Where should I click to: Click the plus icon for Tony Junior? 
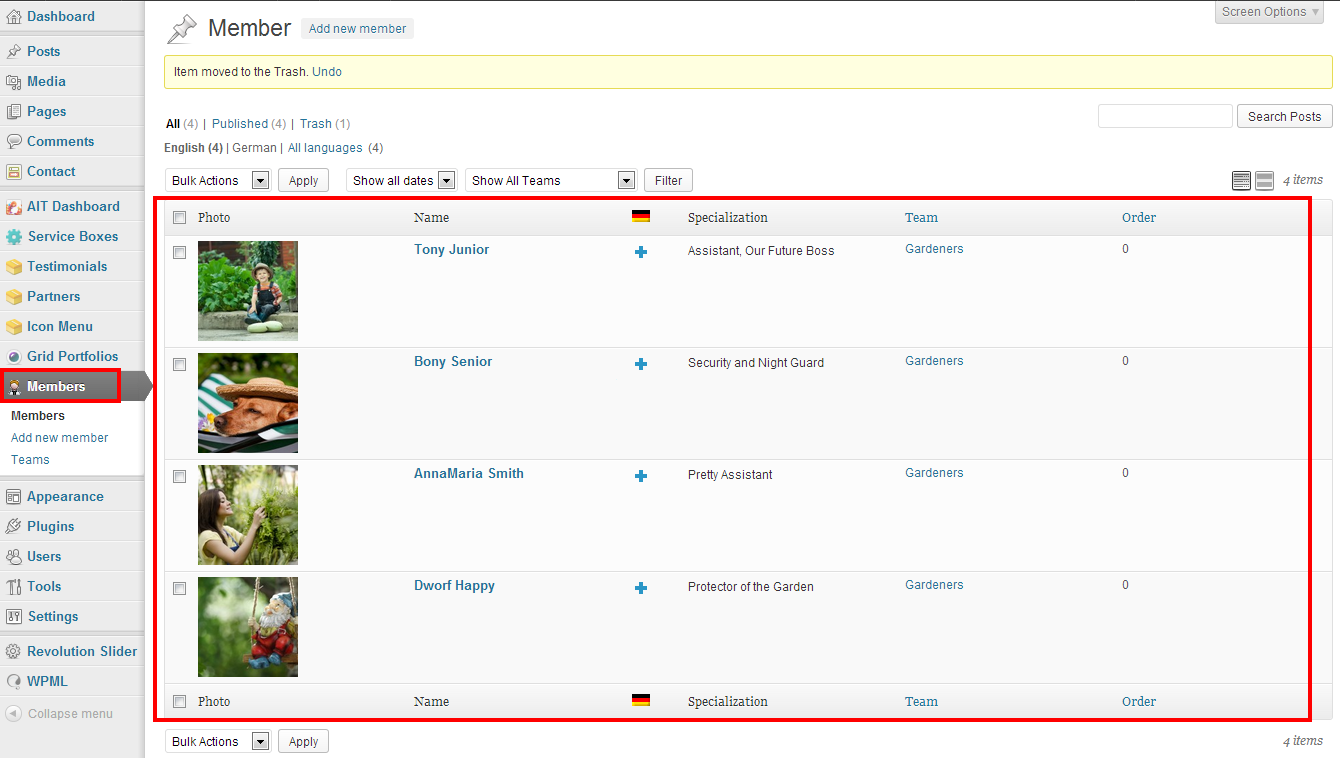(641, 252)
